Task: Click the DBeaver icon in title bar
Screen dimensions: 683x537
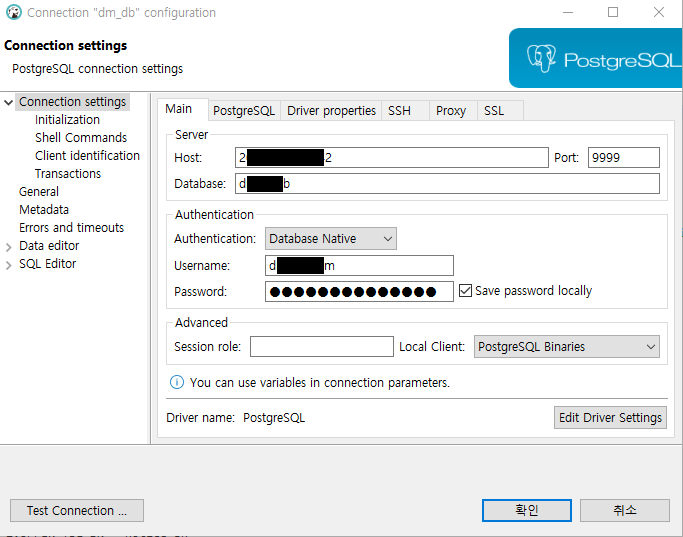Action: [x=14, y=12]
